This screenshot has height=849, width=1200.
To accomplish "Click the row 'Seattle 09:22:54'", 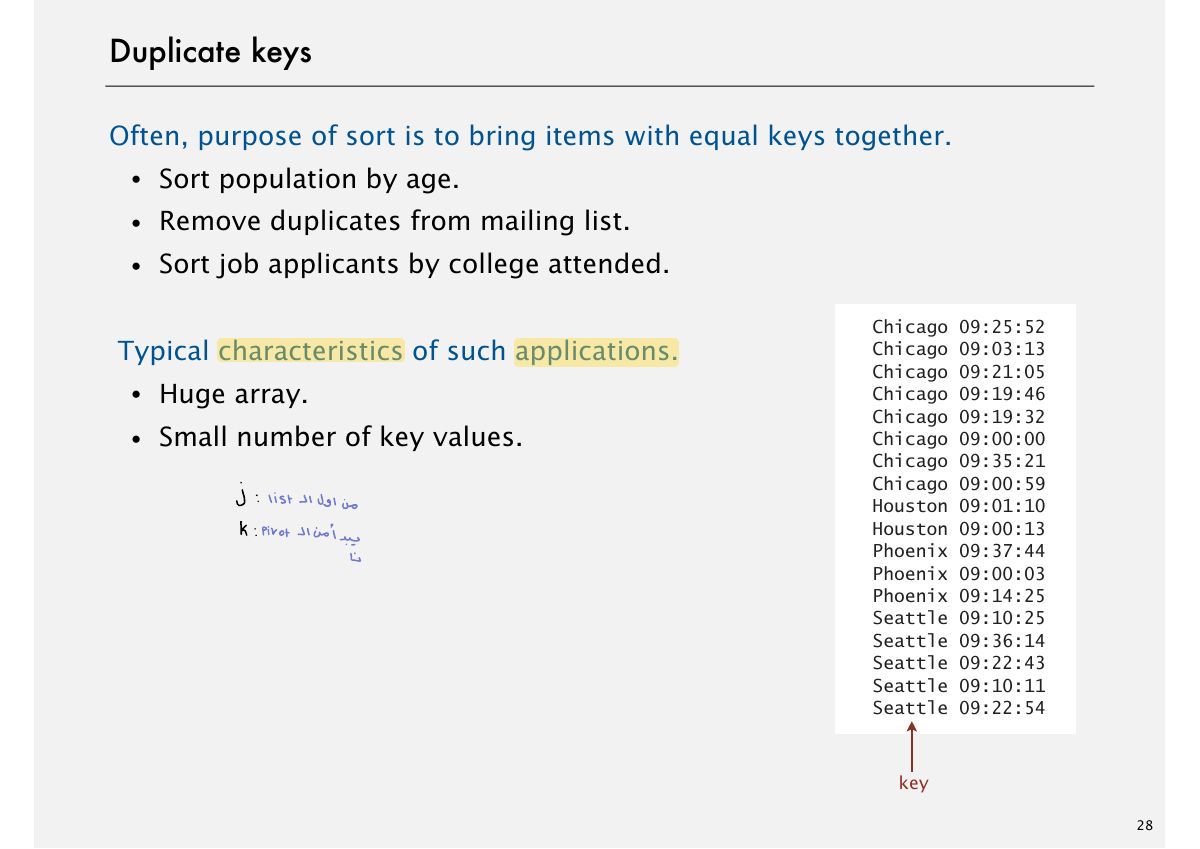I will 958,708.
